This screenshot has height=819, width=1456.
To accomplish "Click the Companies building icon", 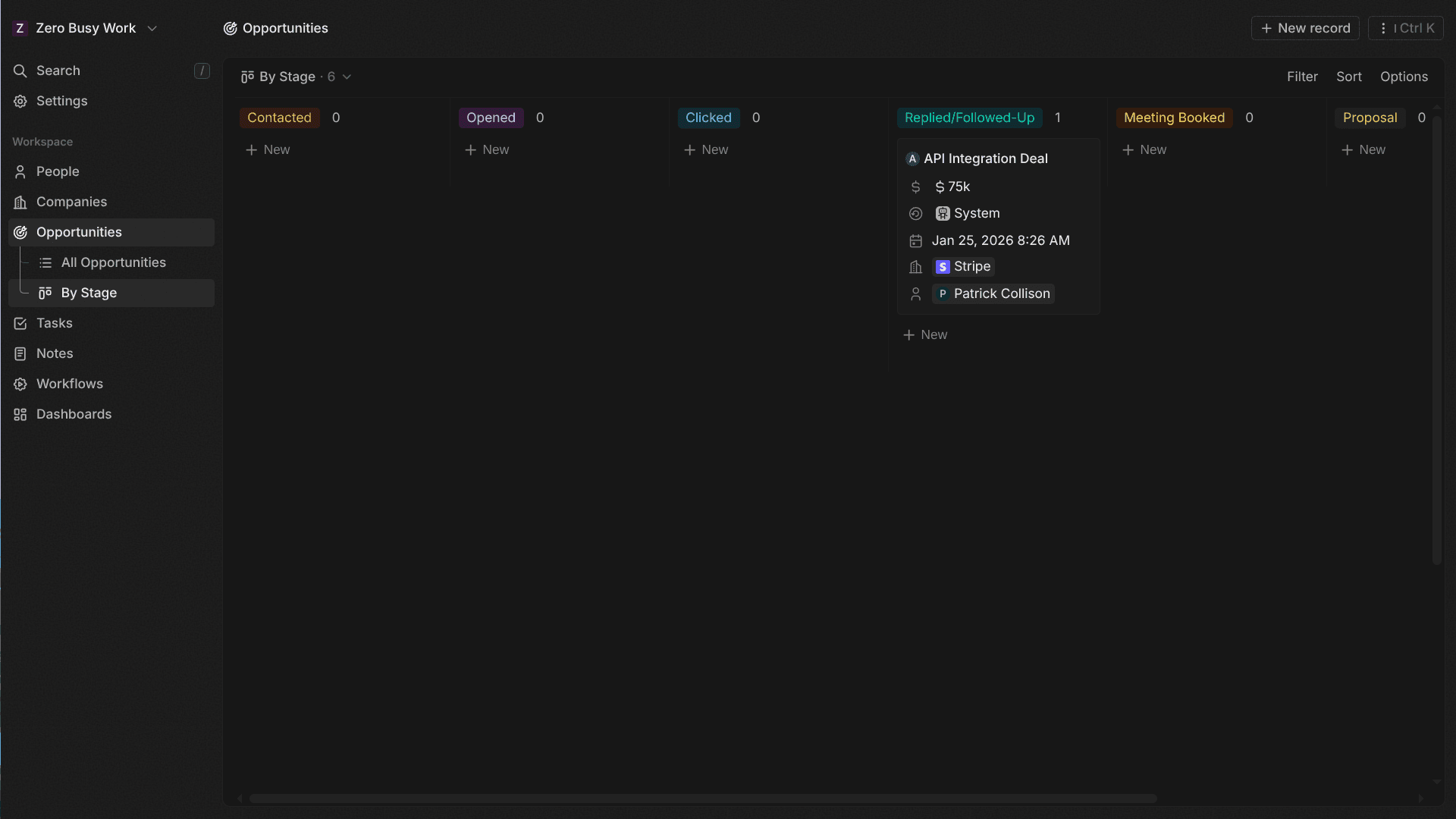I will 20,202.
